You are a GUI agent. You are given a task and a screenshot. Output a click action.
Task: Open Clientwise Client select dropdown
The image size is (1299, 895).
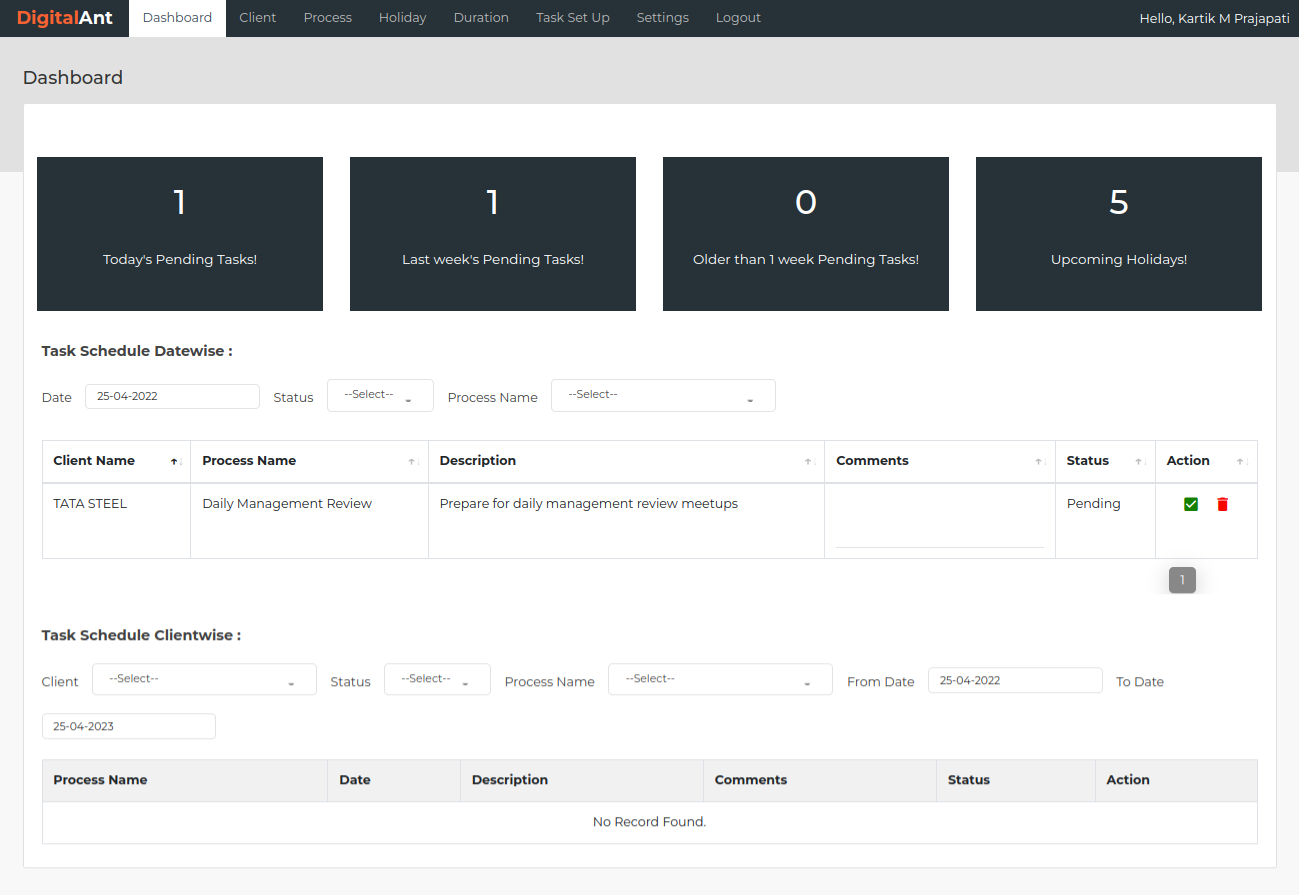pos(204,680)
